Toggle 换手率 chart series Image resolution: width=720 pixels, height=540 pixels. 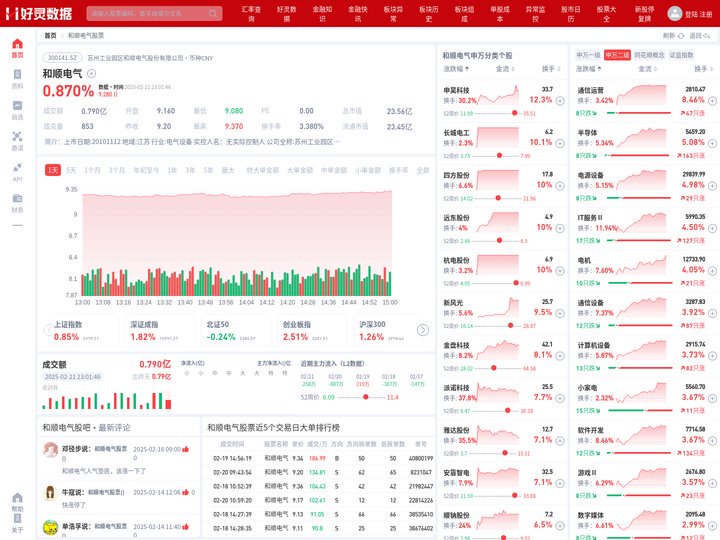pyautogui.click(x=399, y=170)
